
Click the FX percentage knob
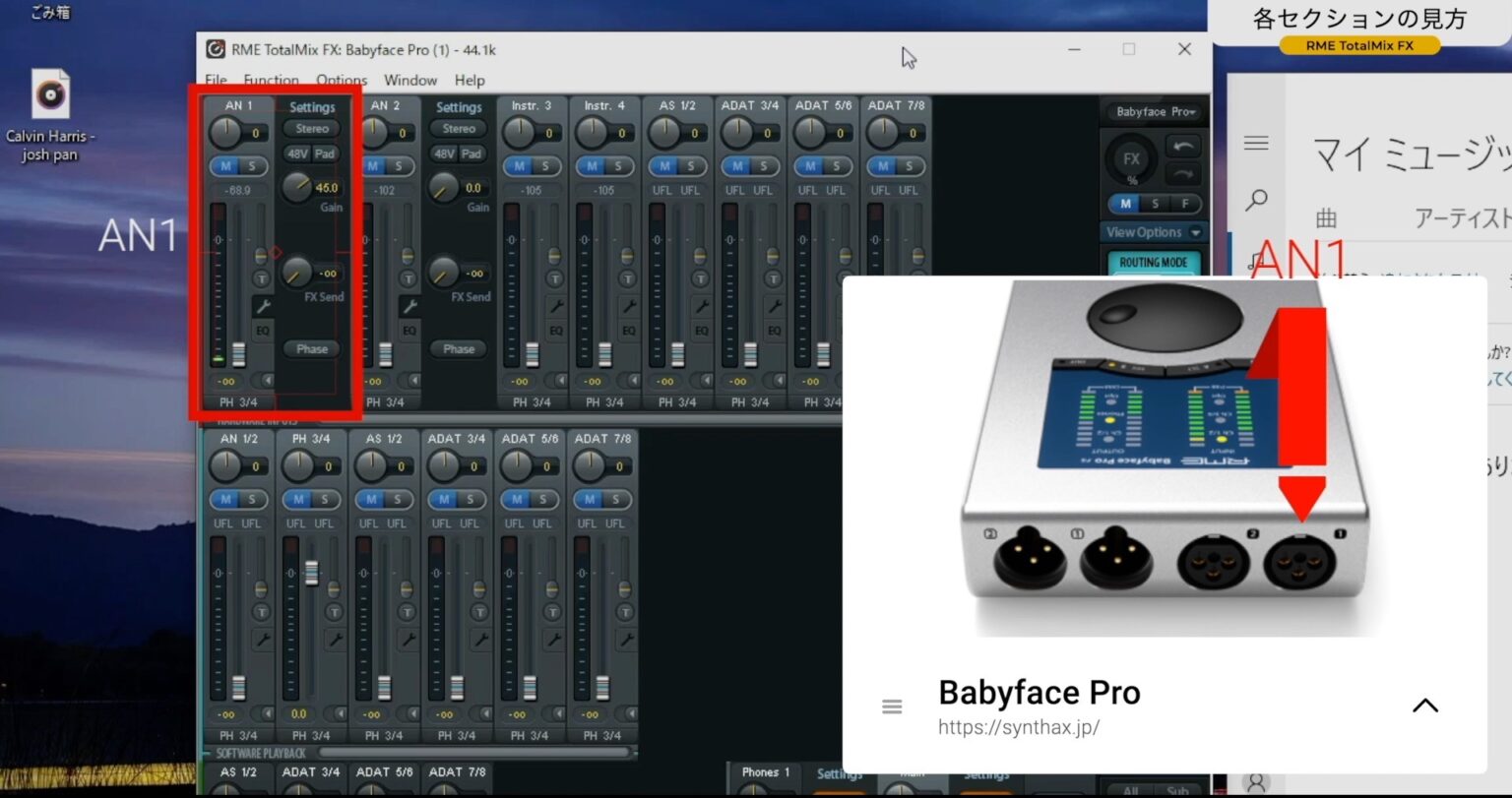click(1131, 159)
